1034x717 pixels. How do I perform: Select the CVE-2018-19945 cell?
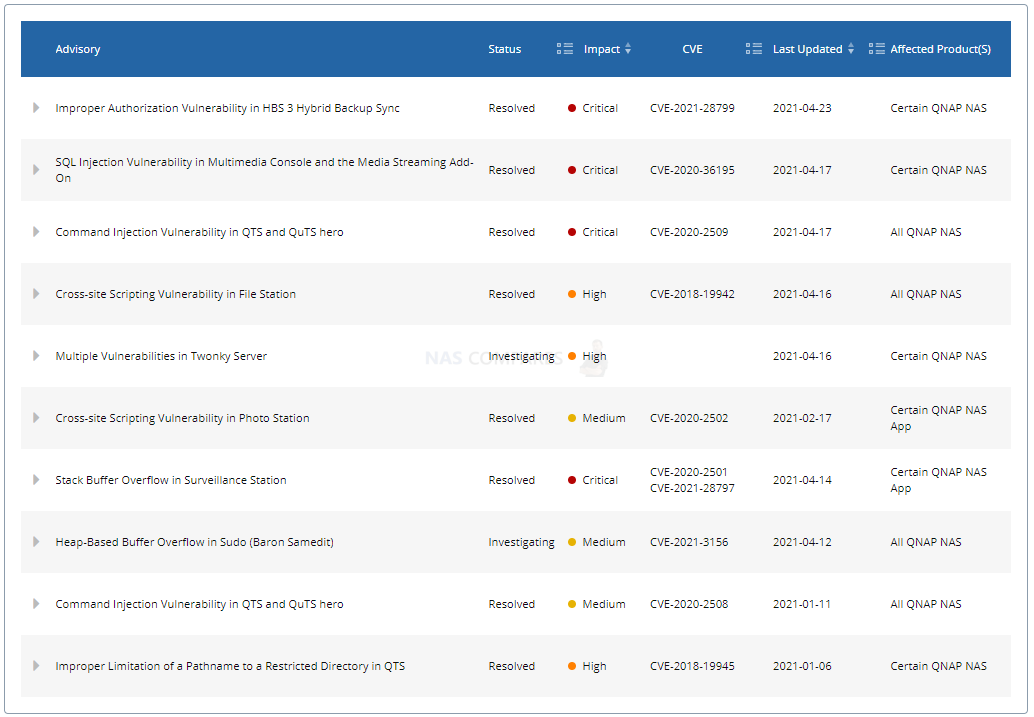(x=692, y=666)
